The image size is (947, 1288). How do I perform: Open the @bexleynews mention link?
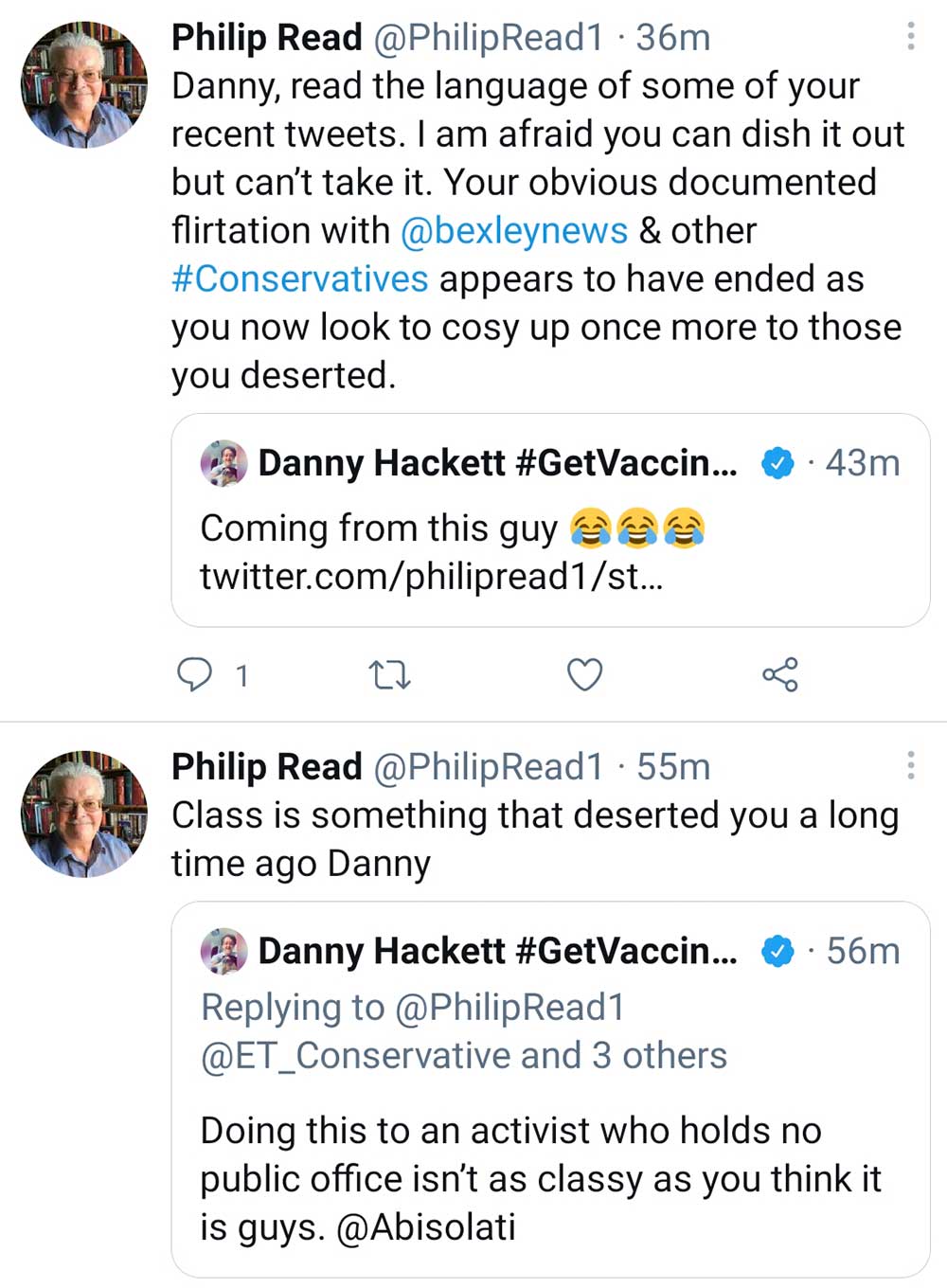pos(513,230)
